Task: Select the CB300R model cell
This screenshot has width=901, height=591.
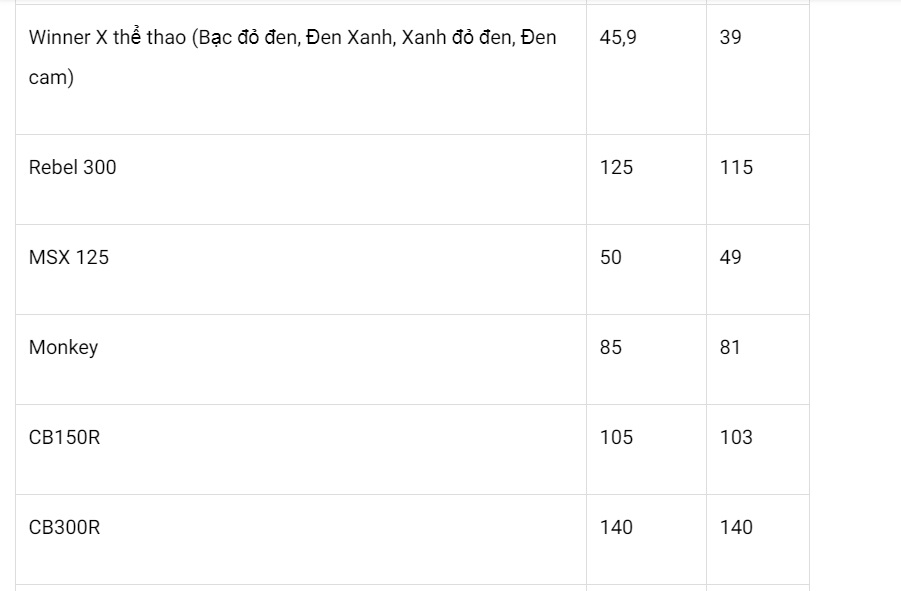Action: [x=64, y=528]
